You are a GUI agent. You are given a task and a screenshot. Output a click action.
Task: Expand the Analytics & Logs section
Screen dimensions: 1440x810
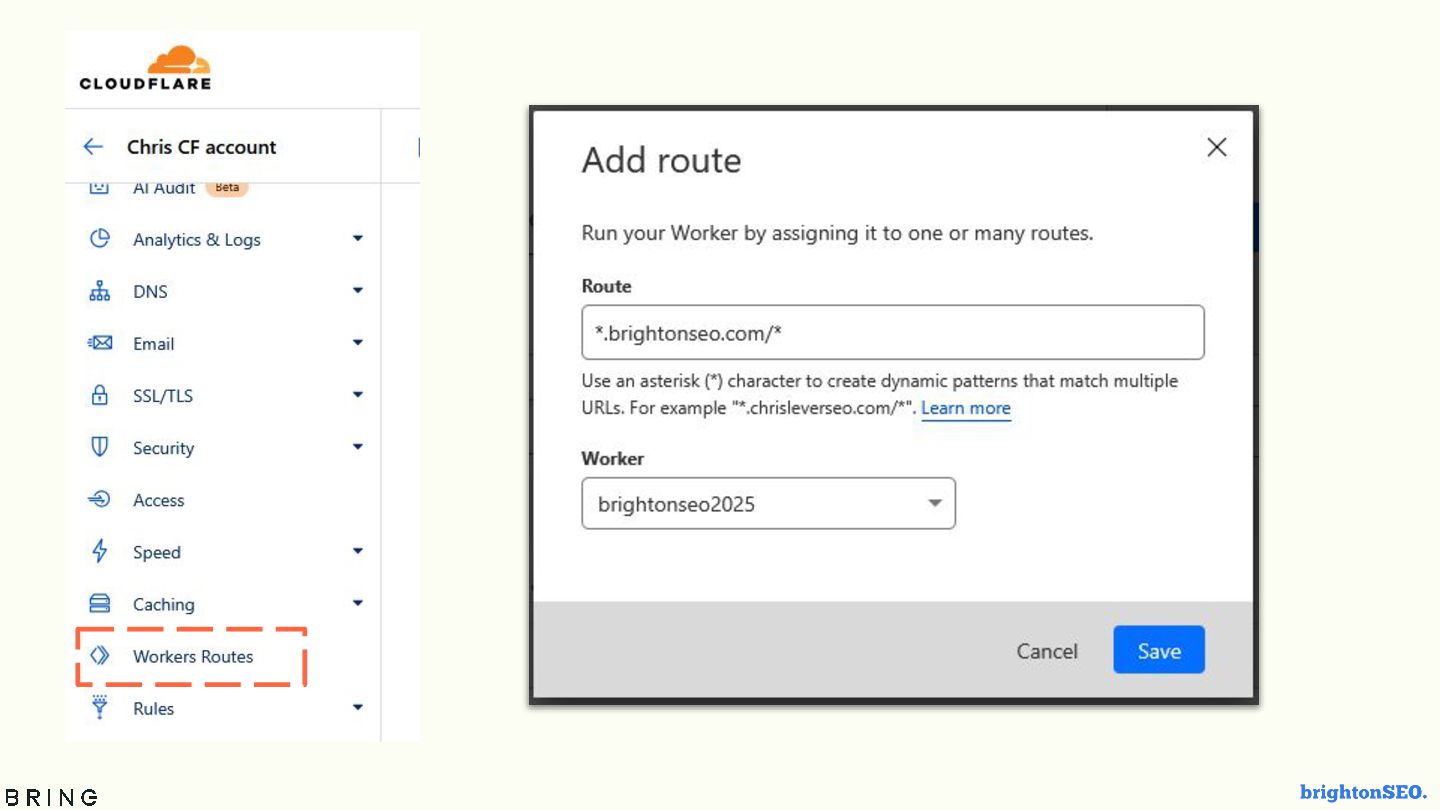pyautogui.click(x=357, y=239)
